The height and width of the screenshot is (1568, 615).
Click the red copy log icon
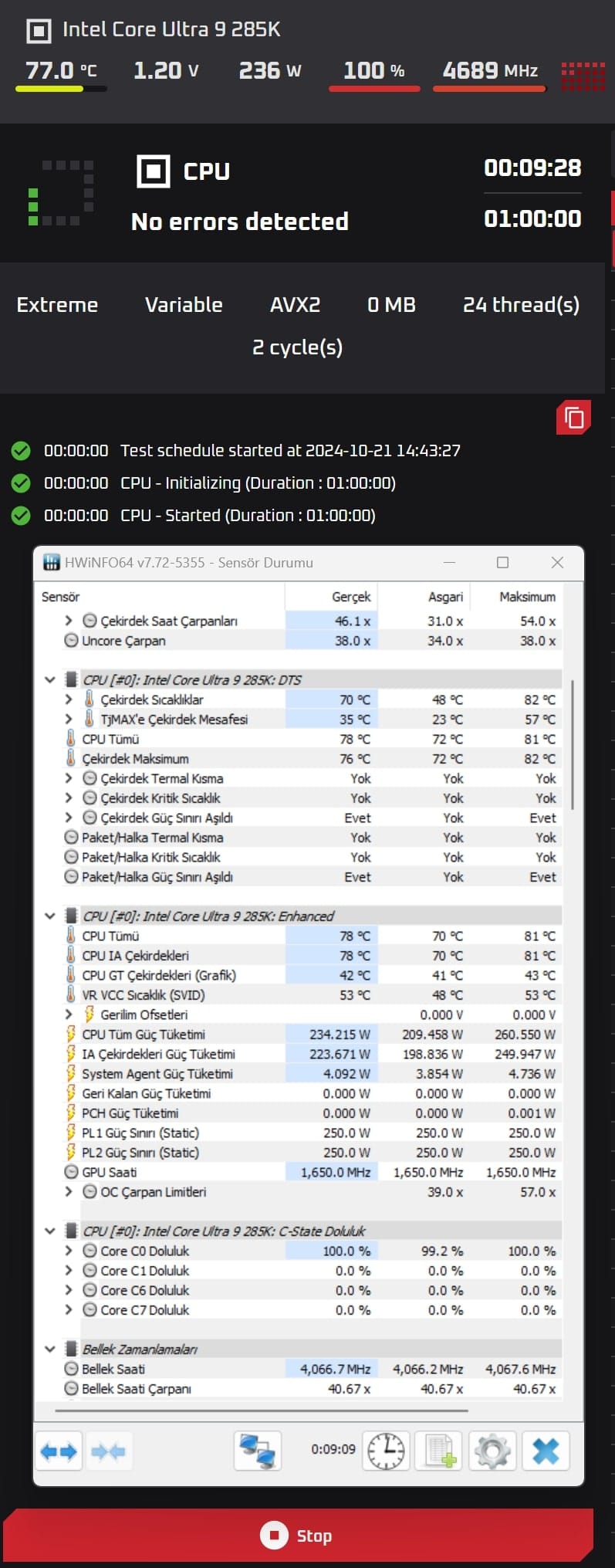573,418
